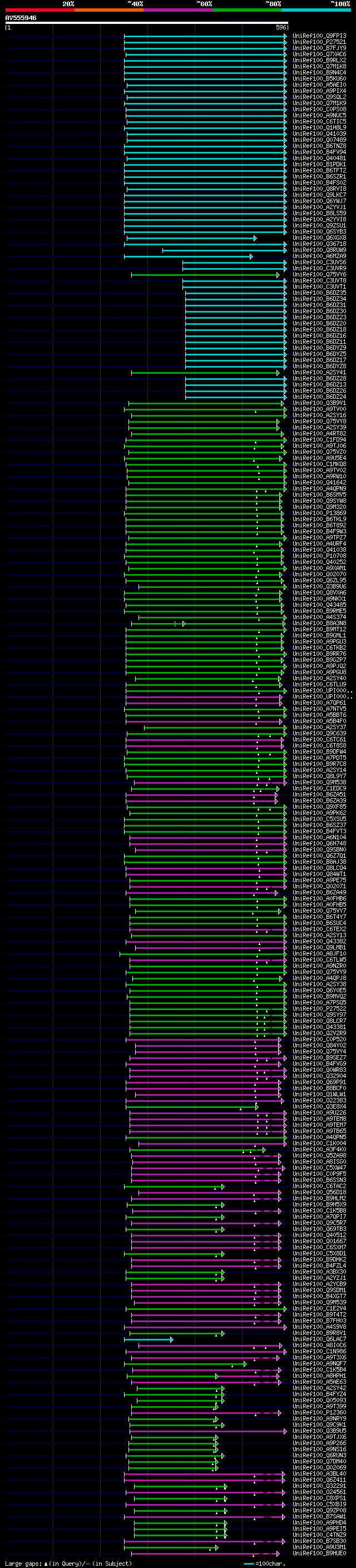This screenshot has height=1568, width=356.
Task: Click label UniRef100_Q02070
Action: [319, 574]
